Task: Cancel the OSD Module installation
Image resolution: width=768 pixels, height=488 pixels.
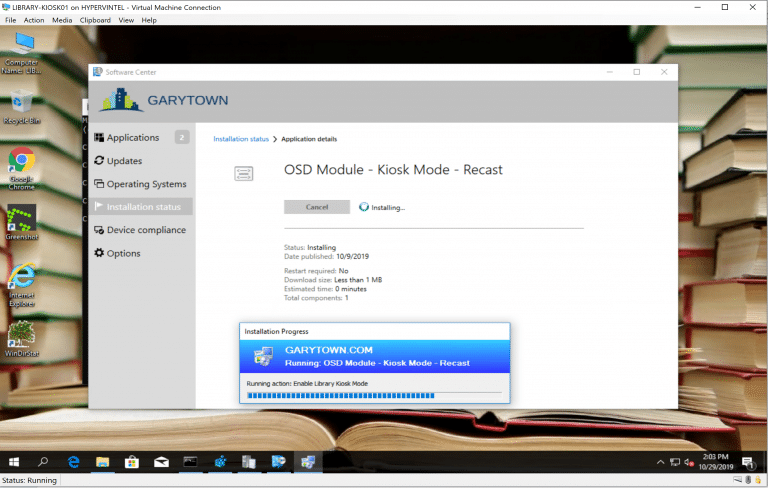Action: coord(317,207)
